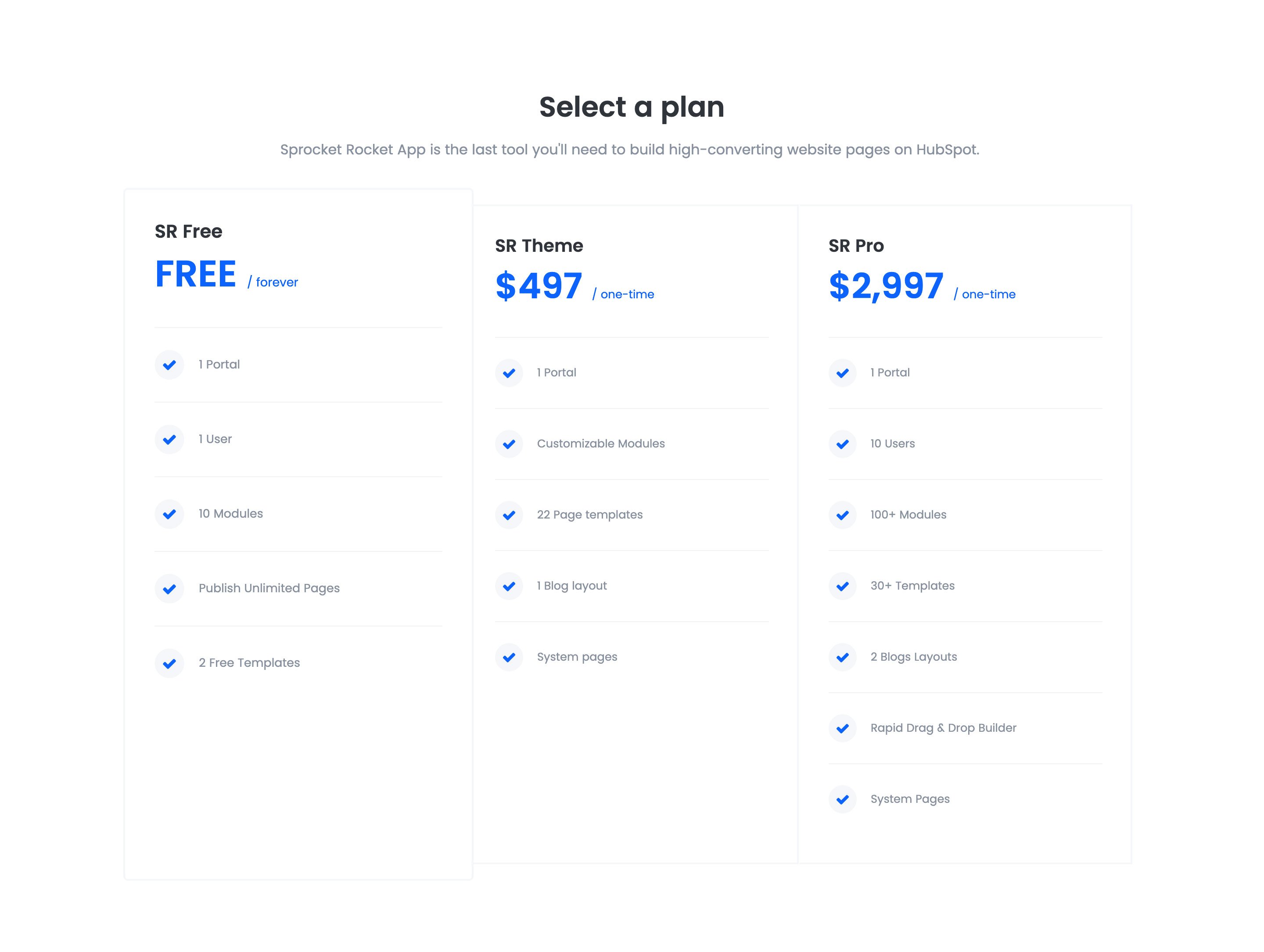
Task: Click the $497 price
Action: tap(539, 286)
